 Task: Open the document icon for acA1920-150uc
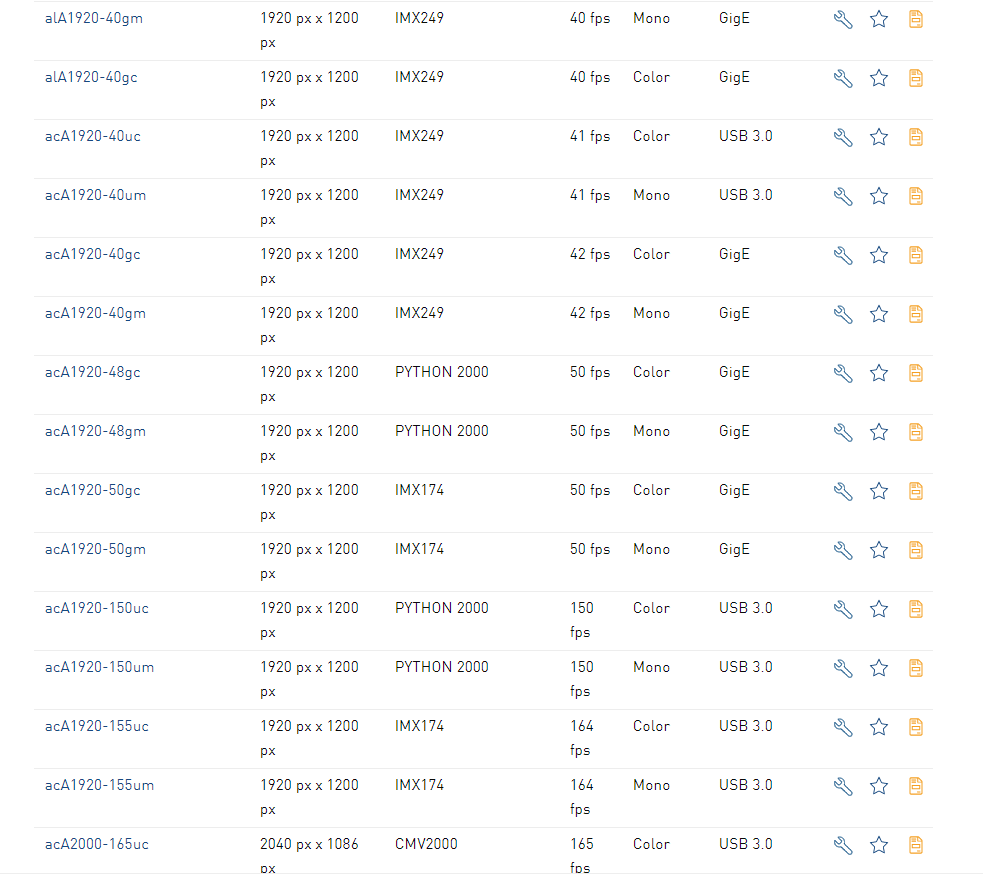click(915, 609)
